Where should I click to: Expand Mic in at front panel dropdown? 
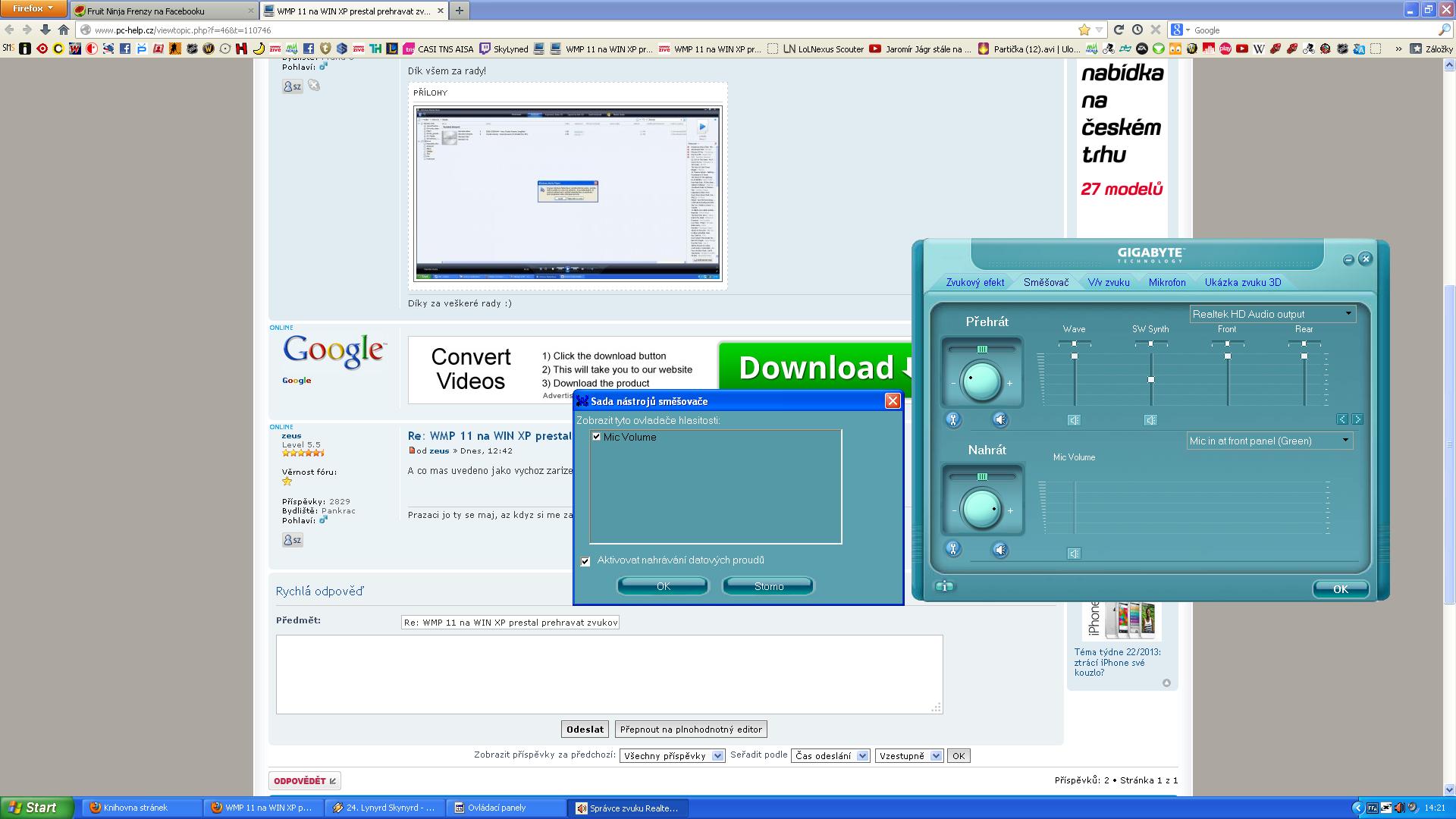click(x=1345, y=441)
